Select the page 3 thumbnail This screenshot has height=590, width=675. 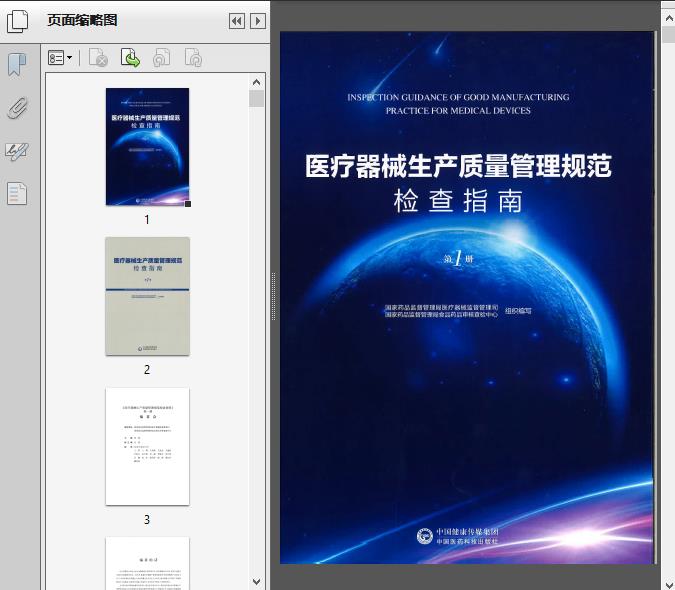click(147, 446)
